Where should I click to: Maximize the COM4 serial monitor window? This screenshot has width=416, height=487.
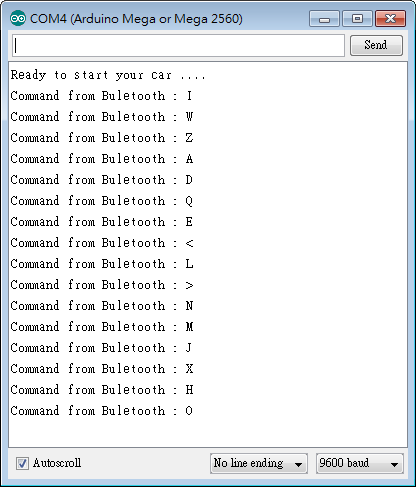(x=357, y=19)
